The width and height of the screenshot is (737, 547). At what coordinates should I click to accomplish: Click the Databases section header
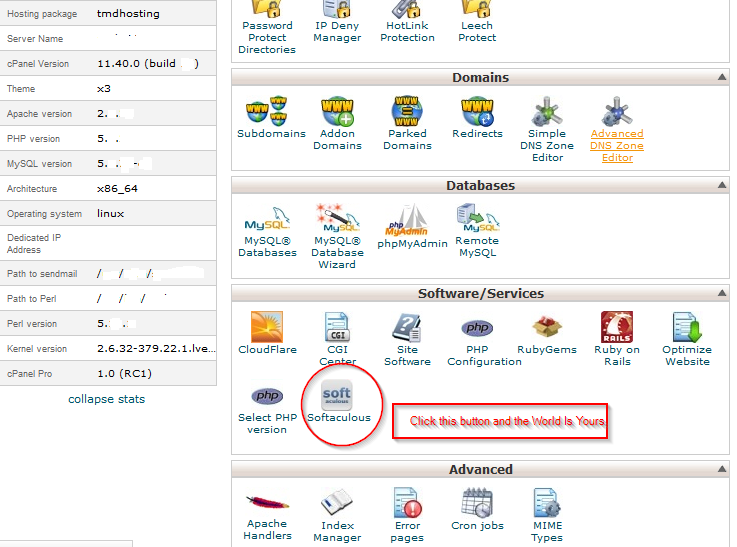(x=480, y=186)
